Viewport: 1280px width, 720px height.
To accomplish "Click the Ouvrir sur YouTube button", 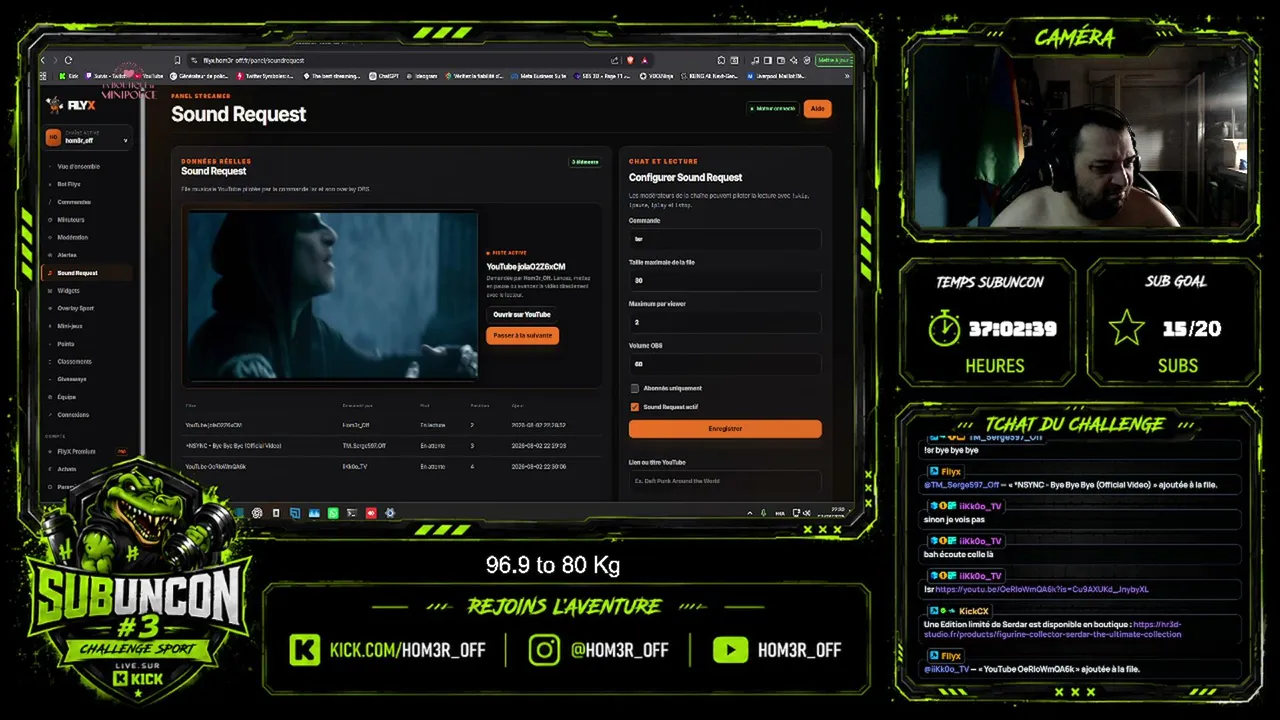I will [x=522, y=314].
